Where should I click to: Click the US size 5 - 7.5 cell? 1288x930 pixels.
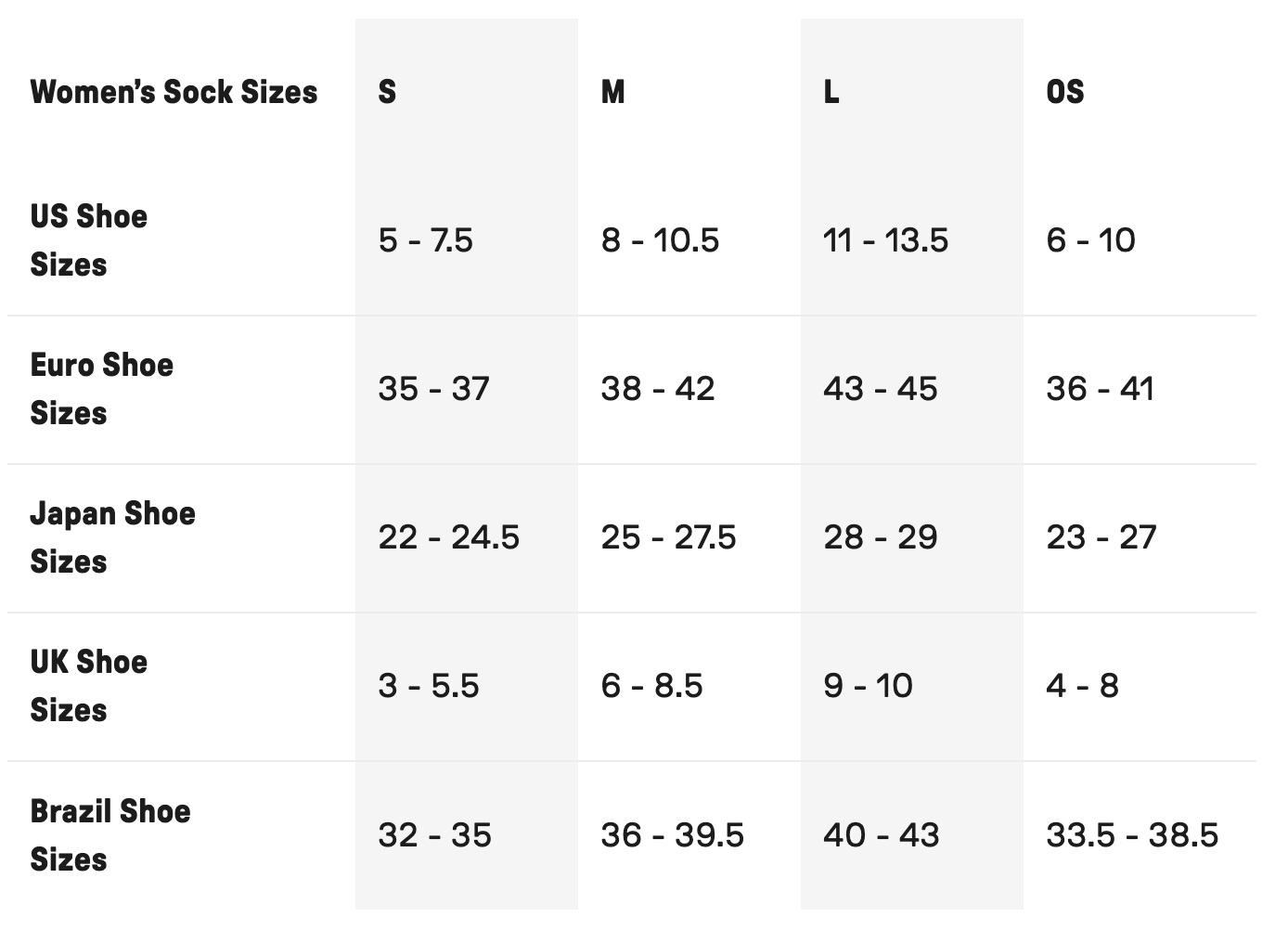point(425,240)
